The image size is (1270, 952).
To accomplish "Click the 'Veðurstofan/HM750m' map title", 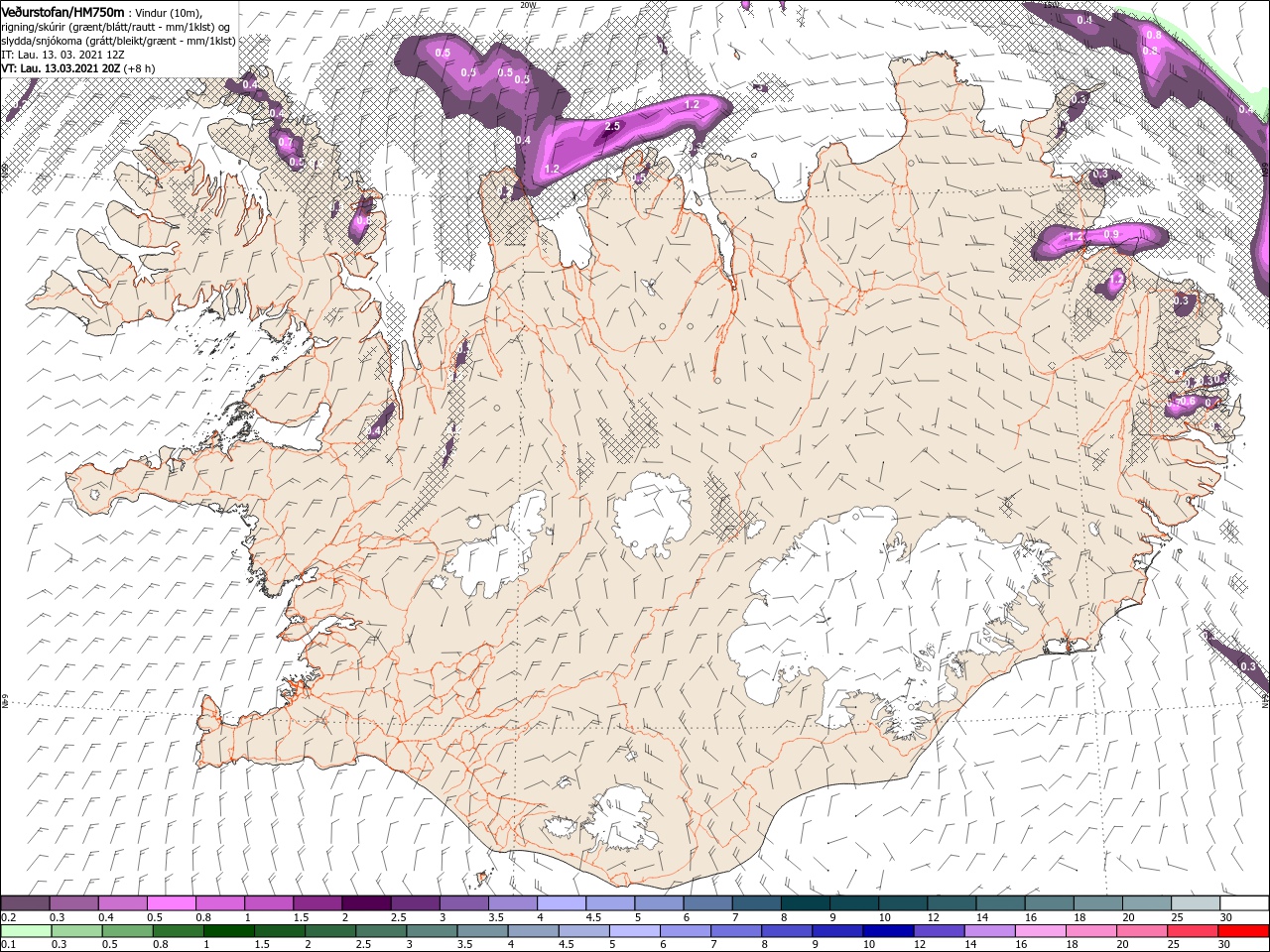I will (x=63, y=11).
